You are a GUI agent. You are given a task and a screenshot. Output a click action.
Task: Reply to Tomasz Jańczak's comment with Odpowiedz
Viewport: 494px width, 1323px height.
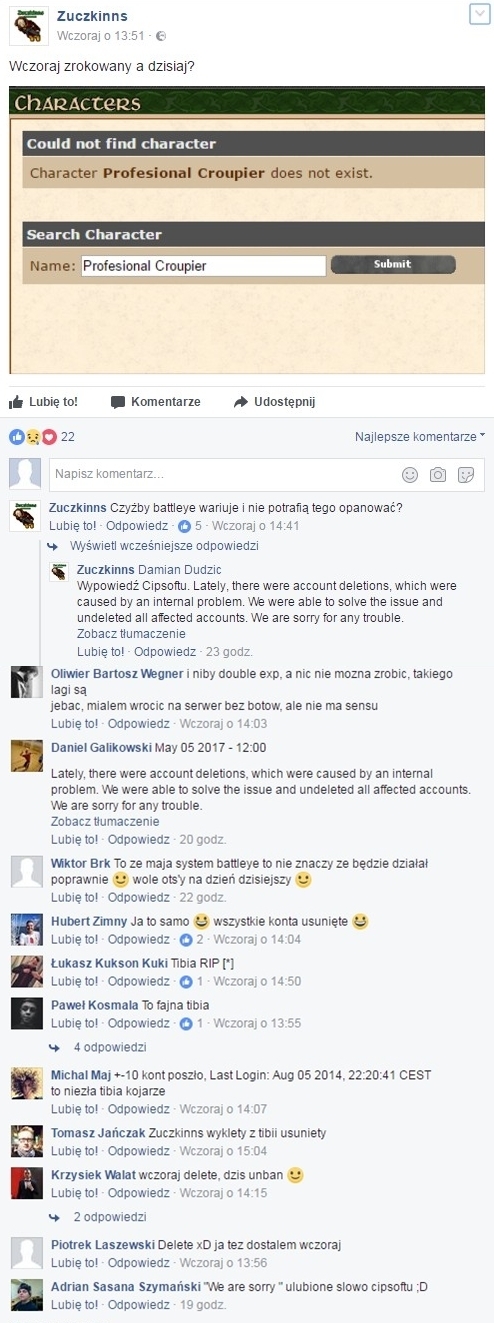click(138, 1151)
